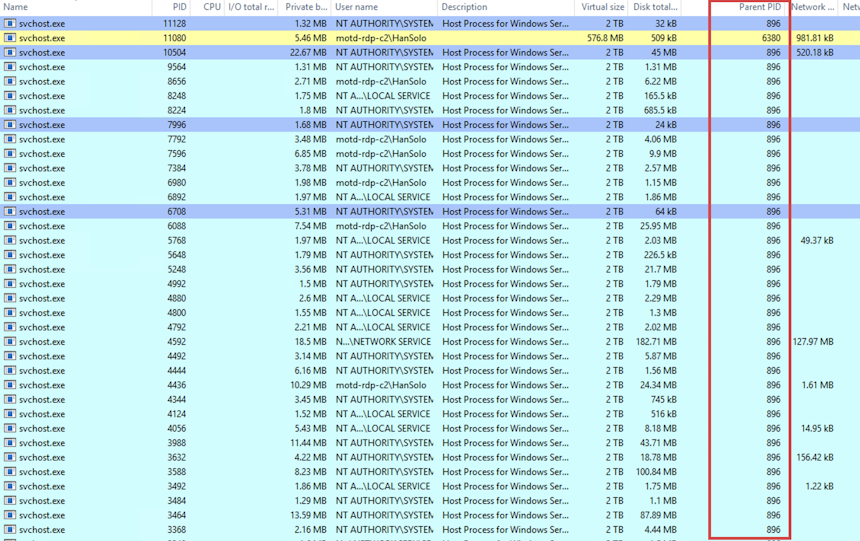Select the process icon in the PID 5648 row

(x=10, y=255)
